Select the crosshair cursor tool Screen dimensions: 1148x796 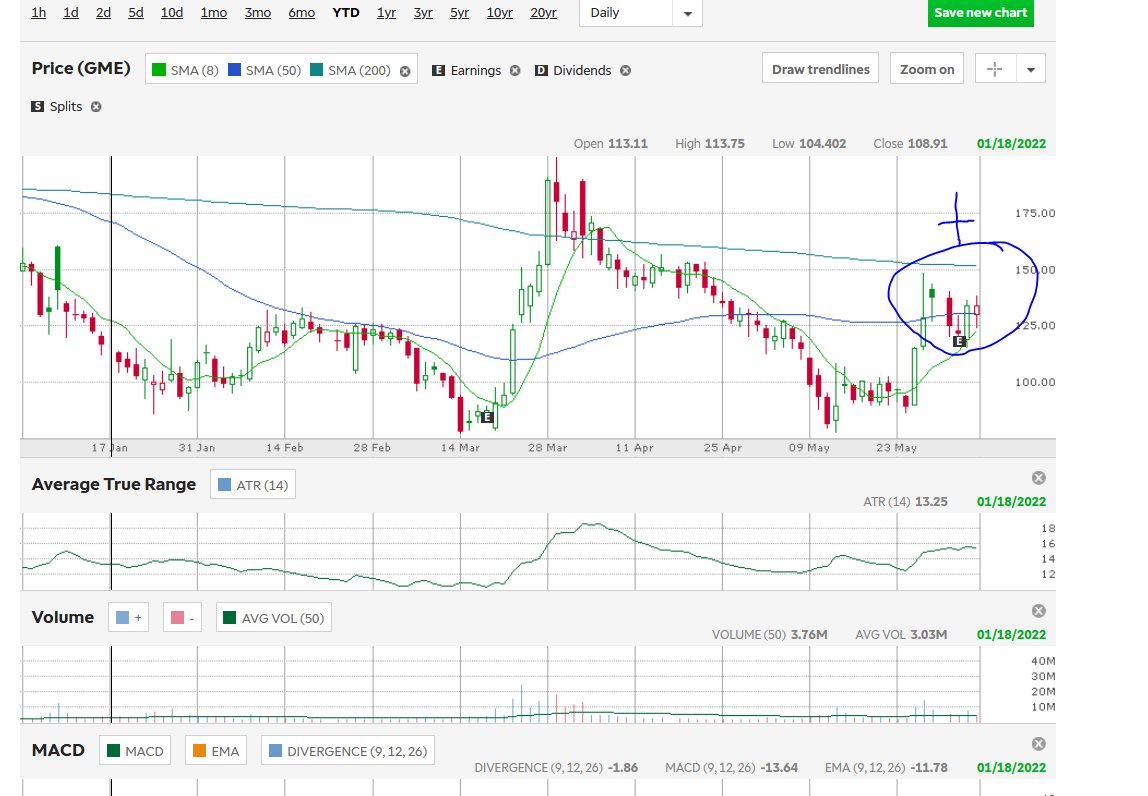click(995, 69)
